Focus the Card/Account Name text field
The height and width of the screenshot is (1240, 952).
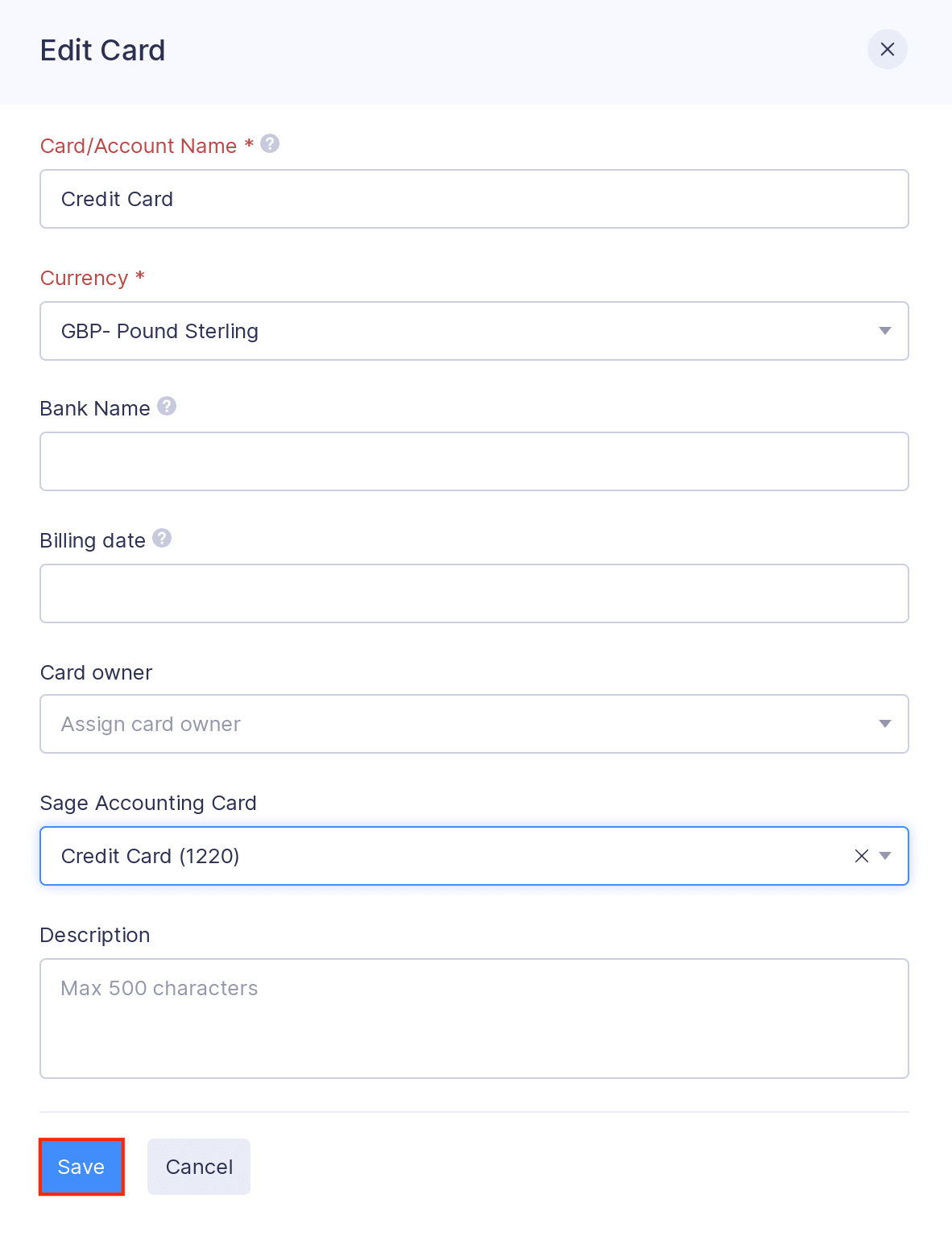[x=474, y=199]
